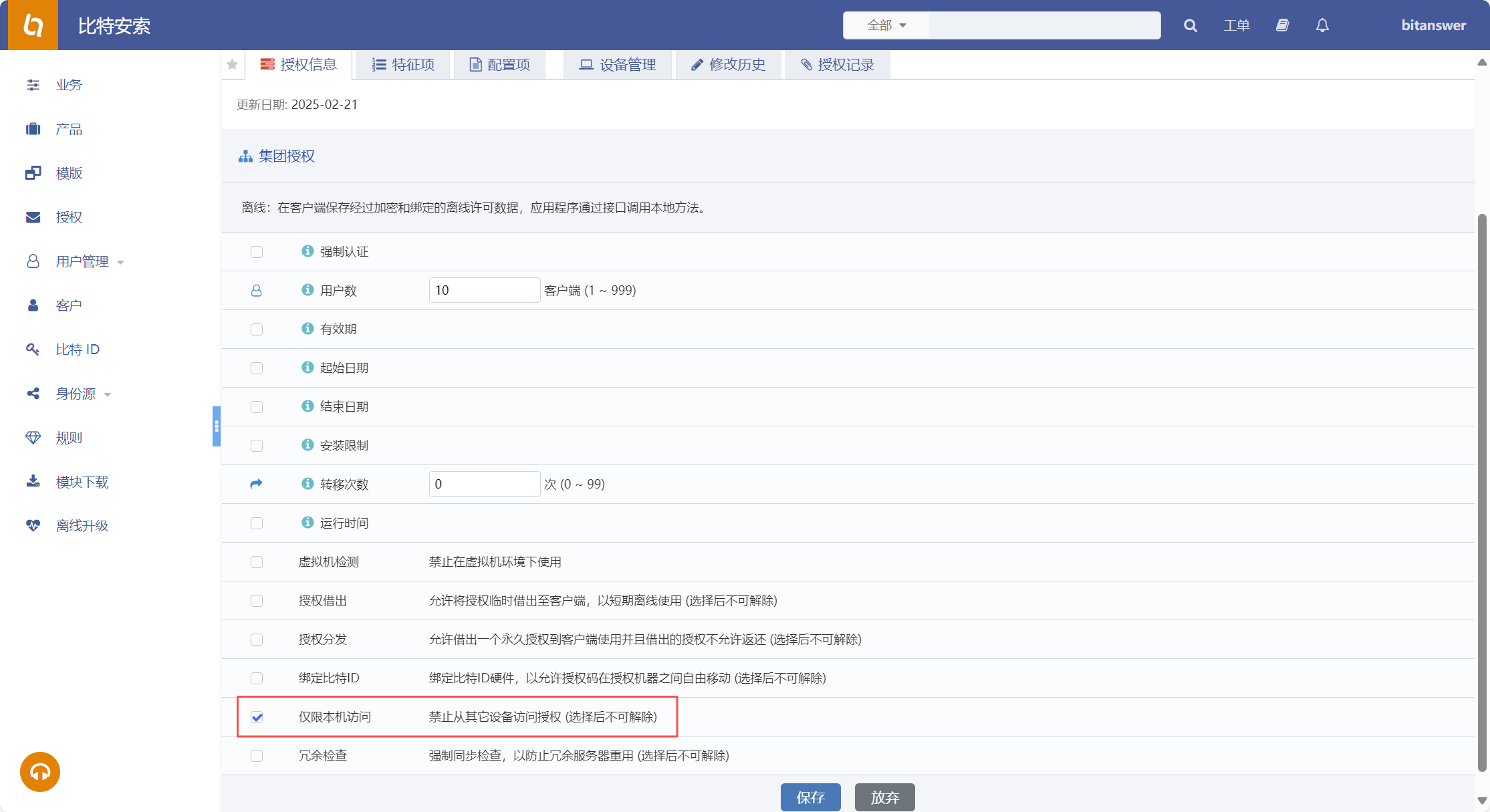Open the 全部 search scope dropdown
The height and width of the screenshot is (812, 1490).
tap(884, 25)
